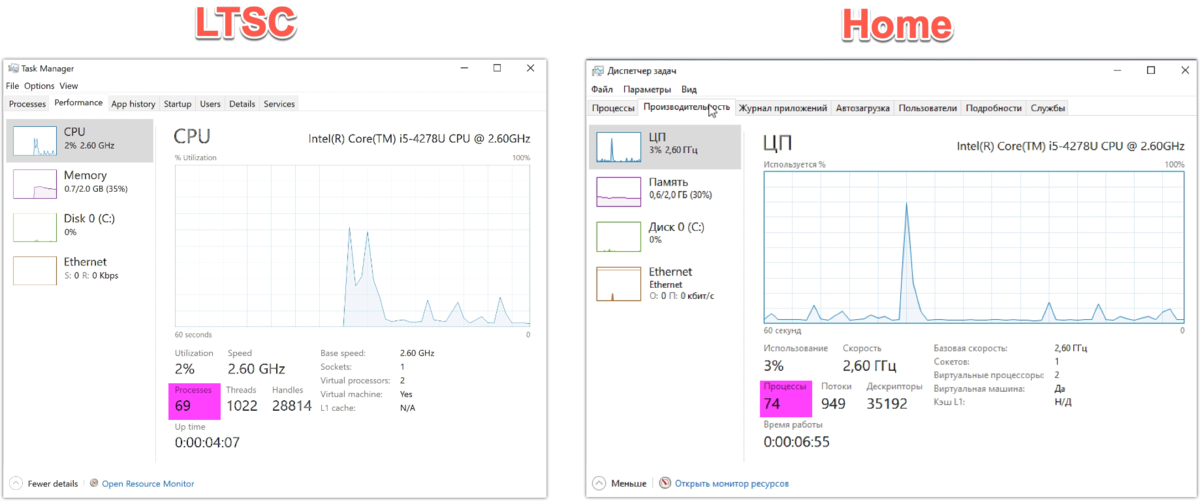
Task: Open Журнал приложений tab
Action: (x=782, y=108)
